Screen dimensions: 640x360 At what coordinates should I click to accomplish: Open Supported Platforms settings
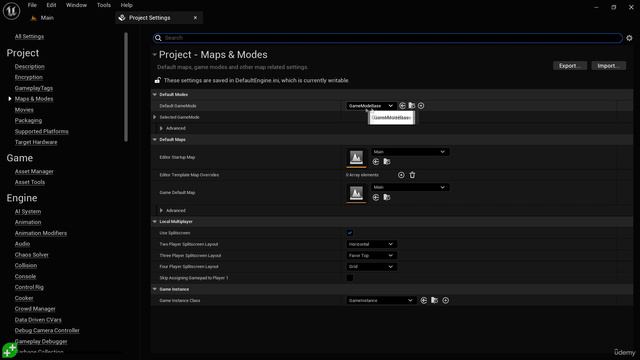click(x=41, y=131)
